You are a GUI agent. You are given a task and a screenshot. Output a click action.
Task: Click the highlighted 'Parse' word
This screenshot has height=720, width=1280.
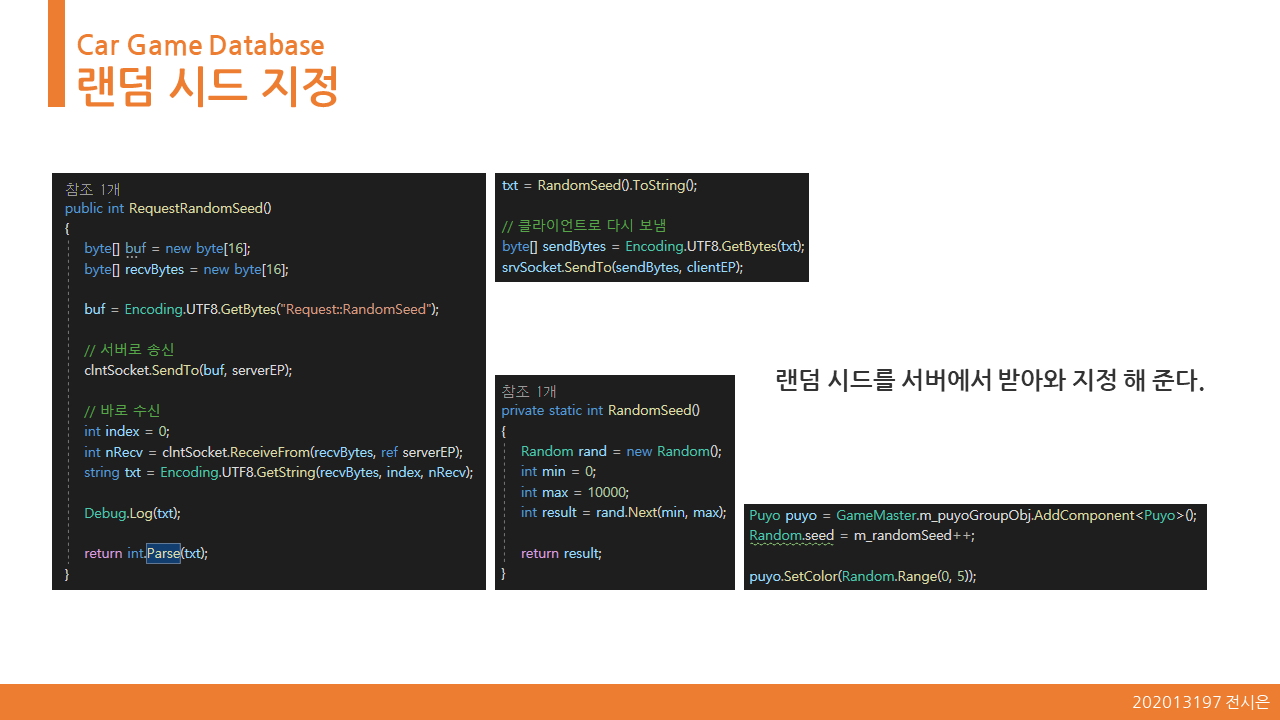coord(163,553)
